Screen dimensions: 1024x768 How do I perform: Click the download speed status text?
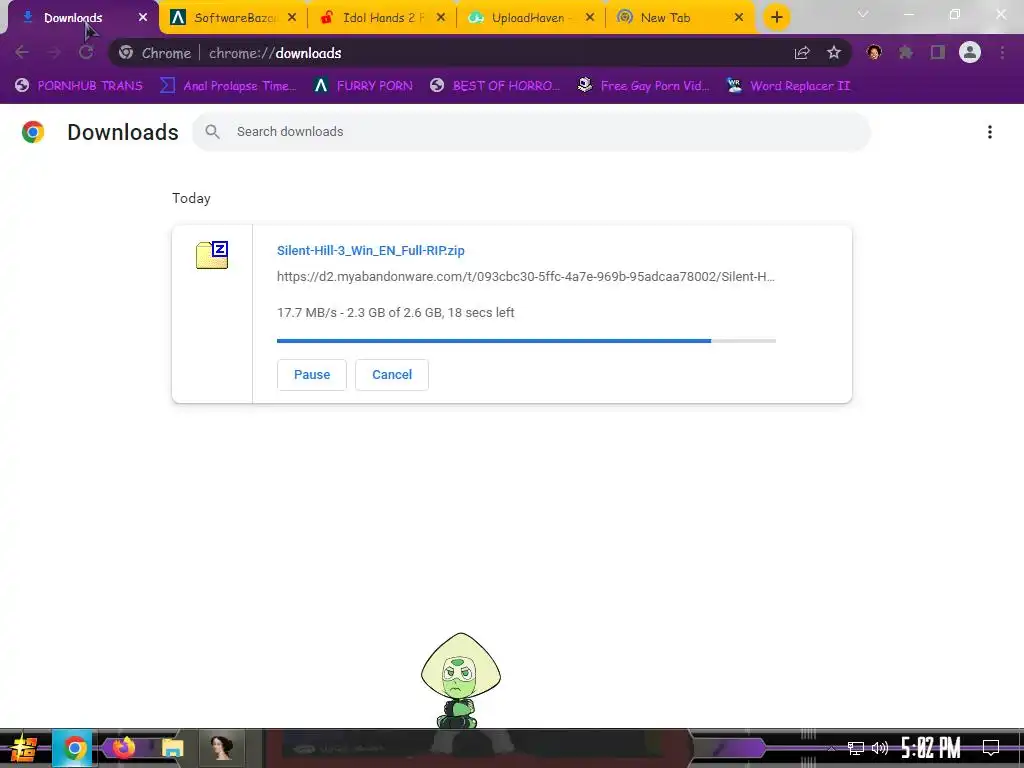tap(396, 313)
